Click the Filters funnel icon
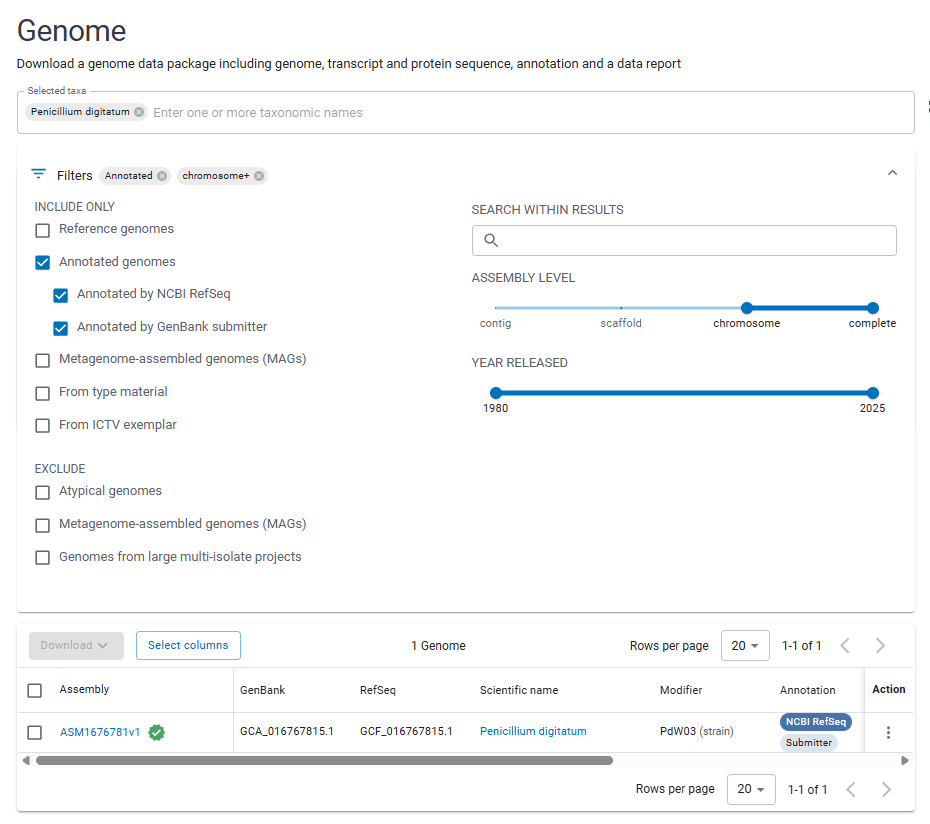Viewport: 930px width, 824px height. [39, 174]
